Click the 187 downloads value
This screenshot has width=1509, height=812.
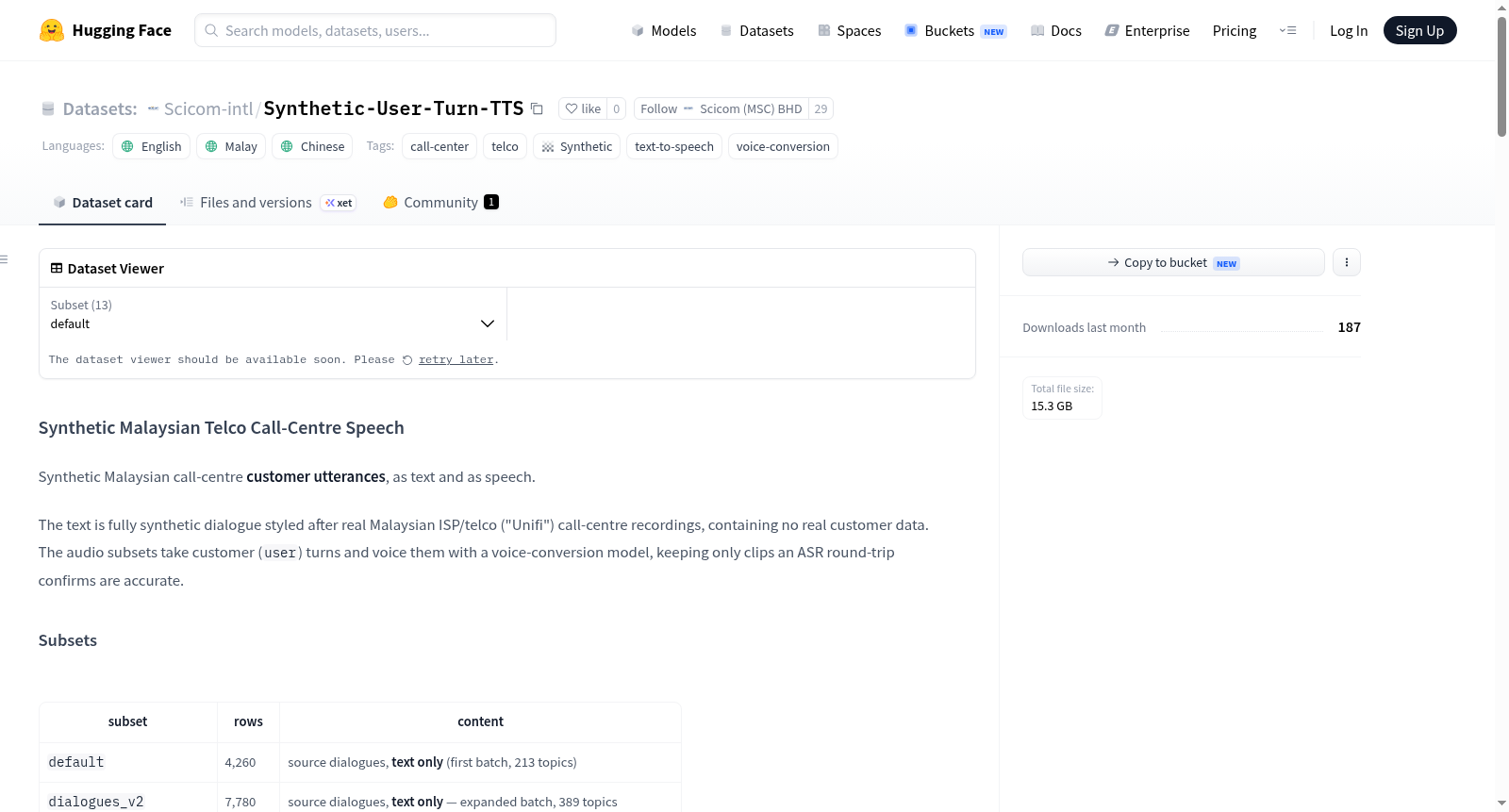[x=1350, y=327]
